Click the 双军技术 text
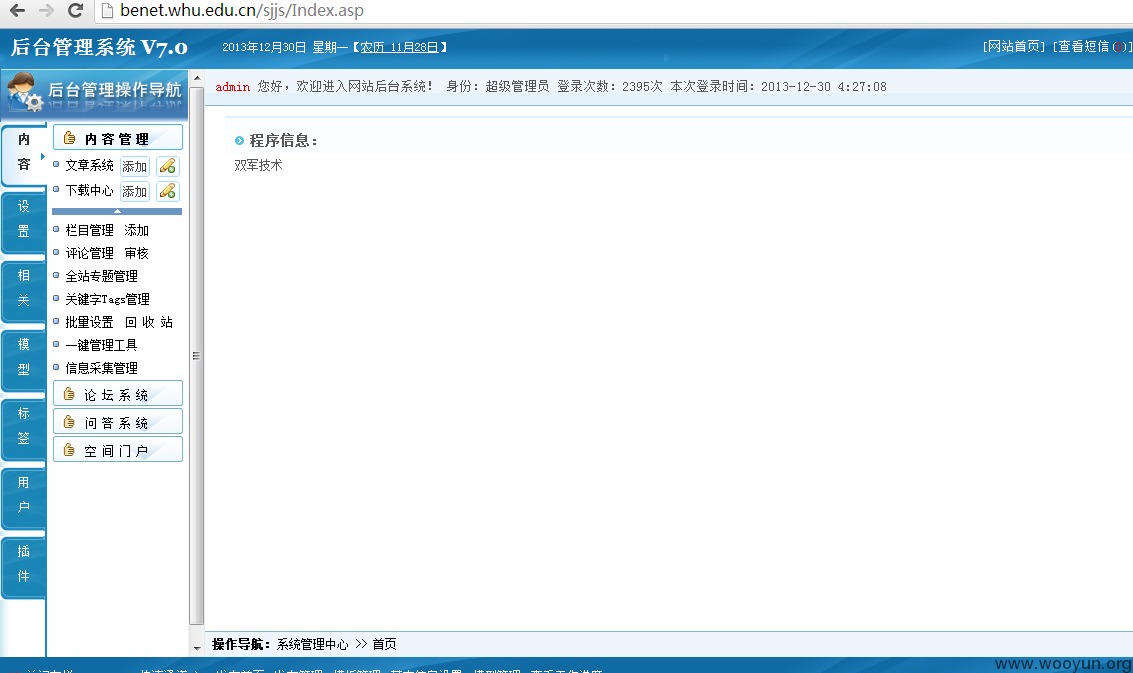The width and height of the screenshot is (1133, 673). pyautogui.click(x=259, y=166)
